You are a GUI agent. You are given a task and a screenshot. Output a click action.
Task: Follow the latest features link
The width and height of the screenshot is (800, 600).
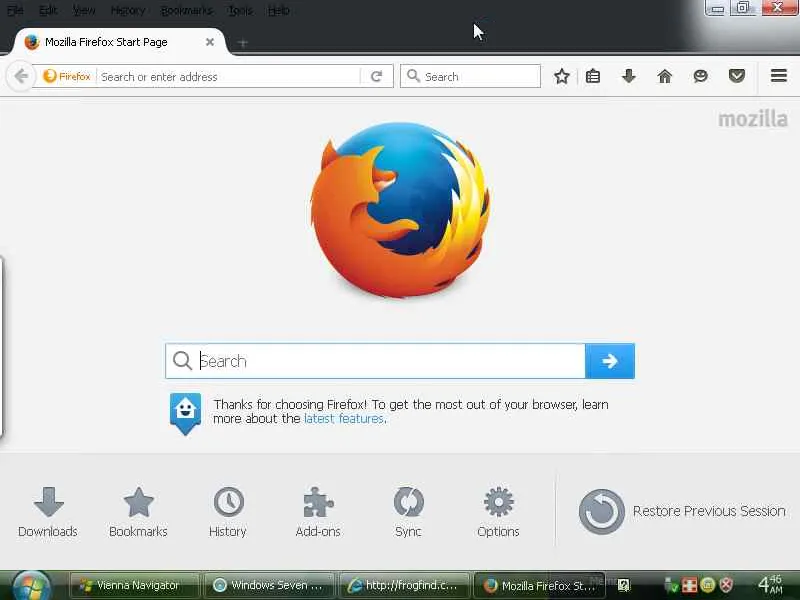344,419
